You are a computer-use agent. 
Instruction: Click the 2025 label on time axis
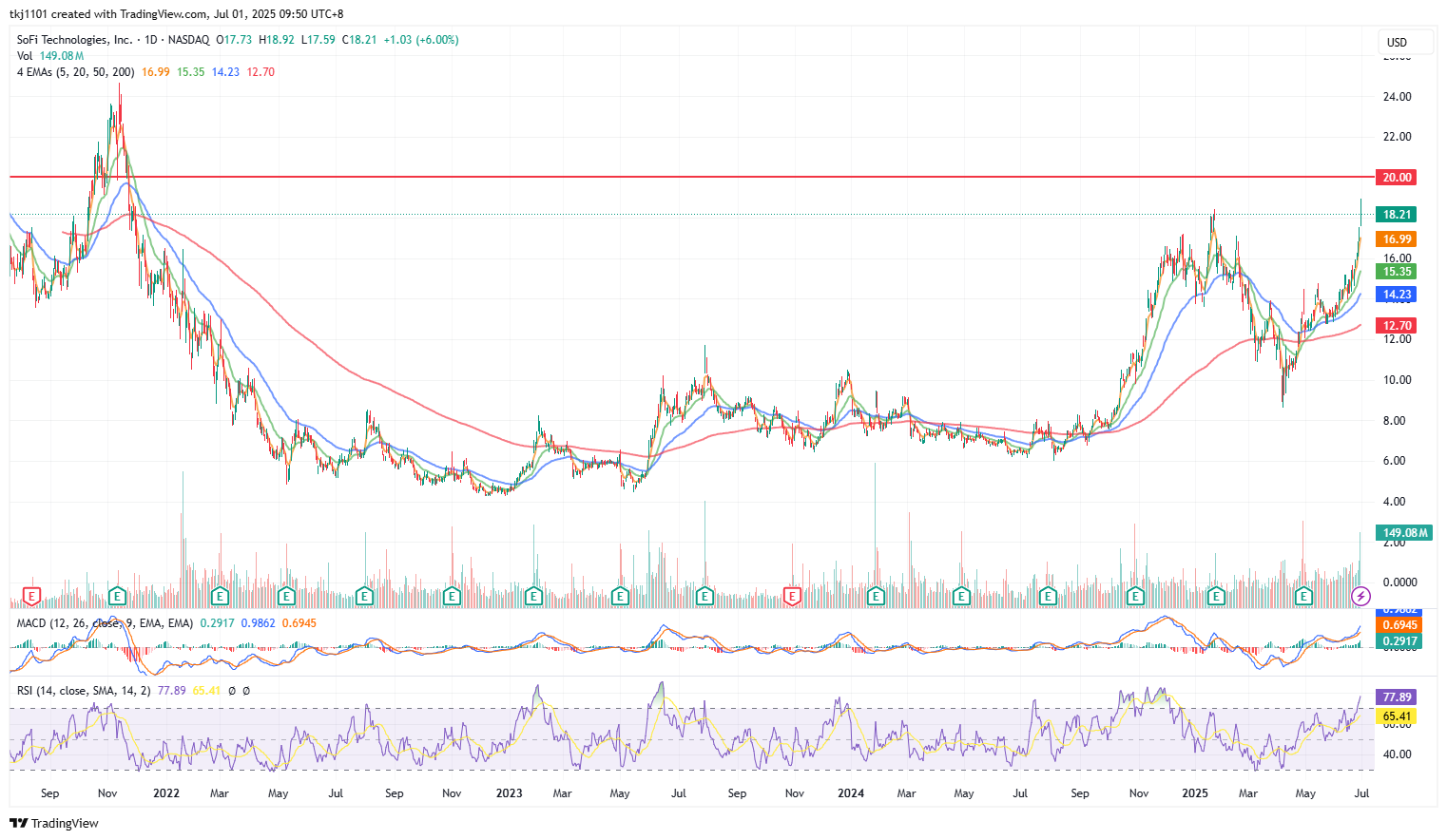(x=1195, y=793)
